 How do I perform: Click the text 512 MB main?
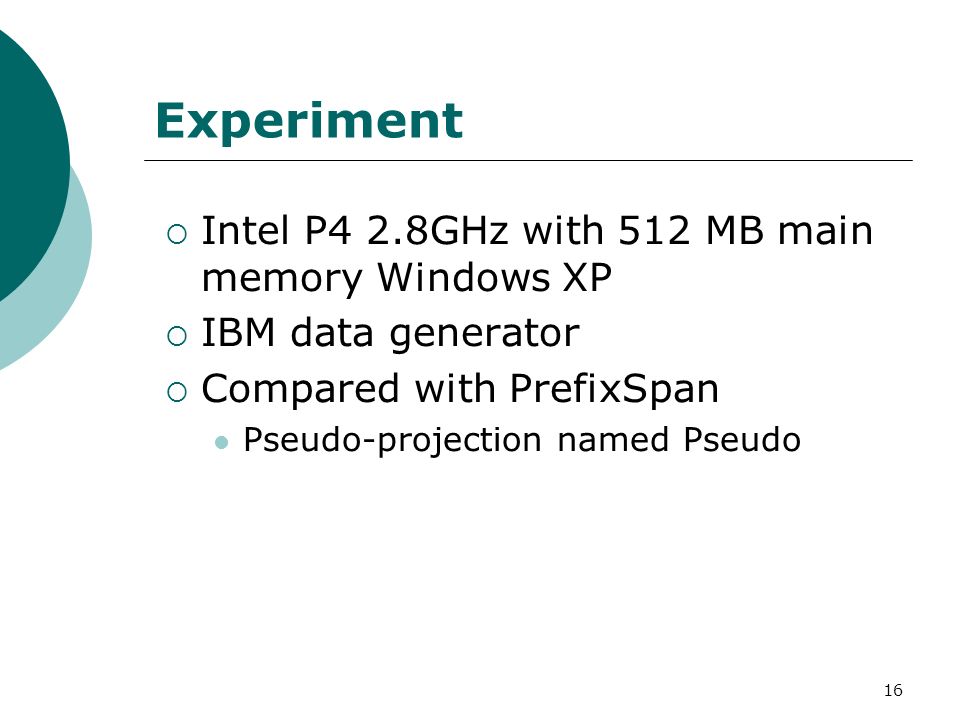click(745, 231)
